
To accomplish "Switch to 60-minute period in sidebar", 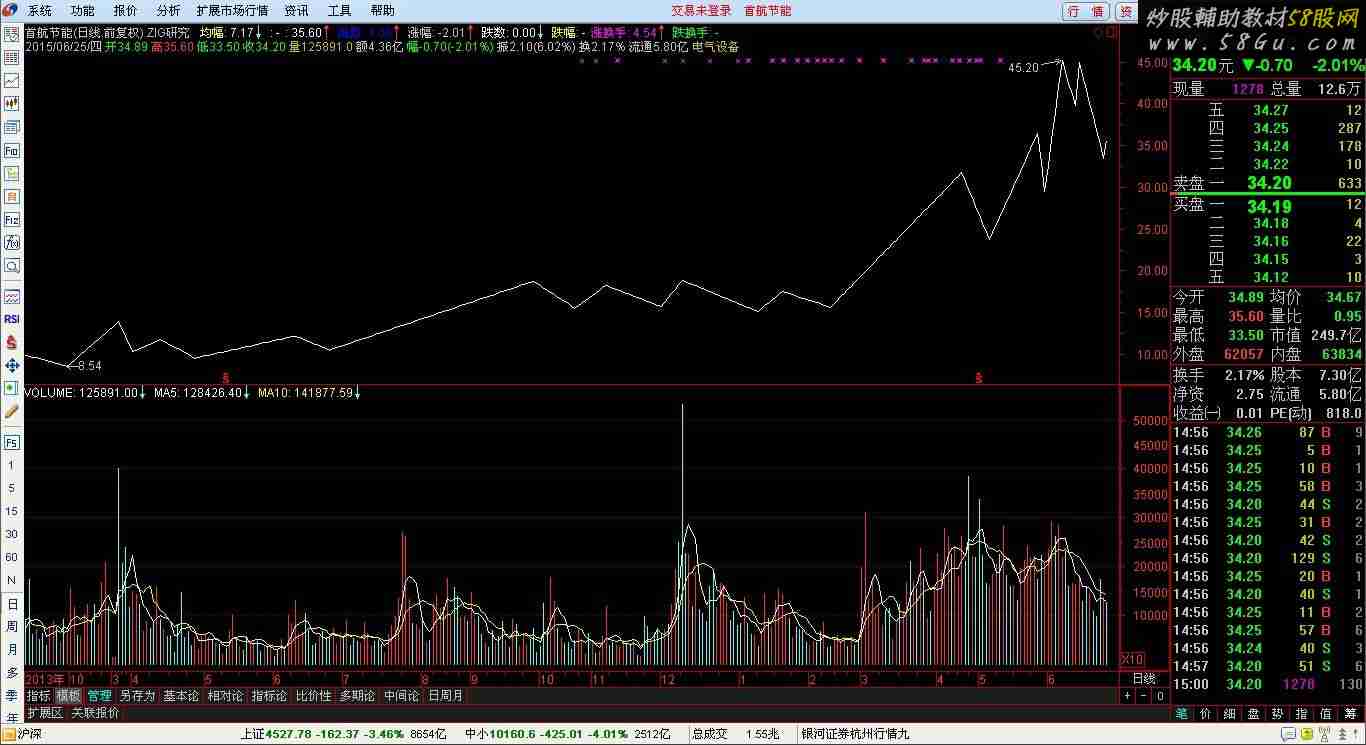I will [x=12, y=557].
